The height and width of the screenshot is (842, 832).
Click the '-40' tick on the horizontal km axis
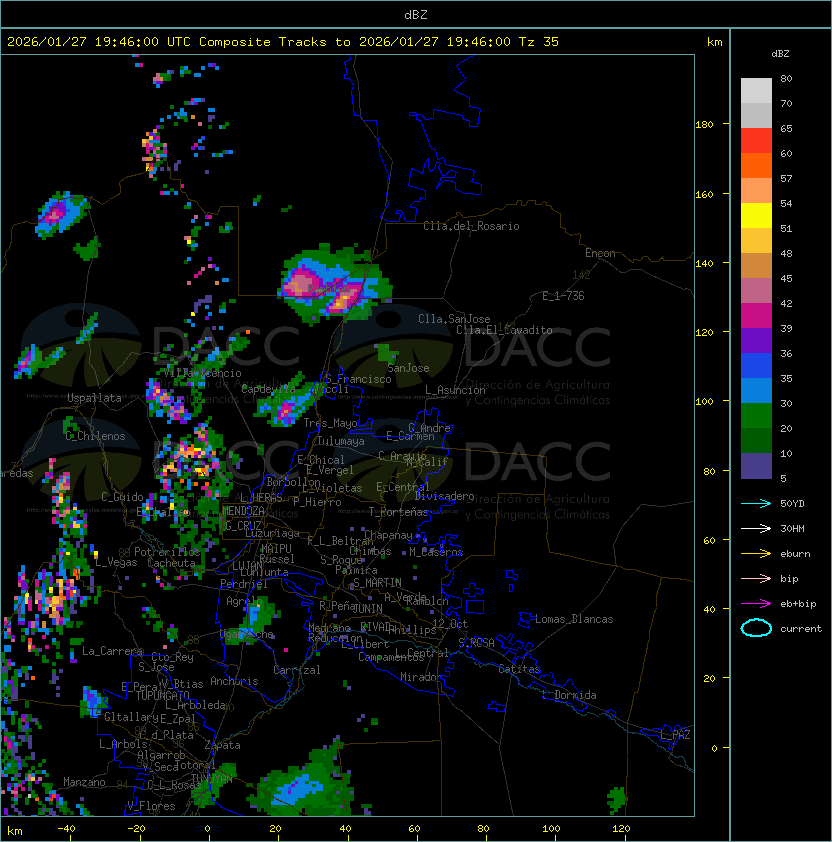point(66,829)
